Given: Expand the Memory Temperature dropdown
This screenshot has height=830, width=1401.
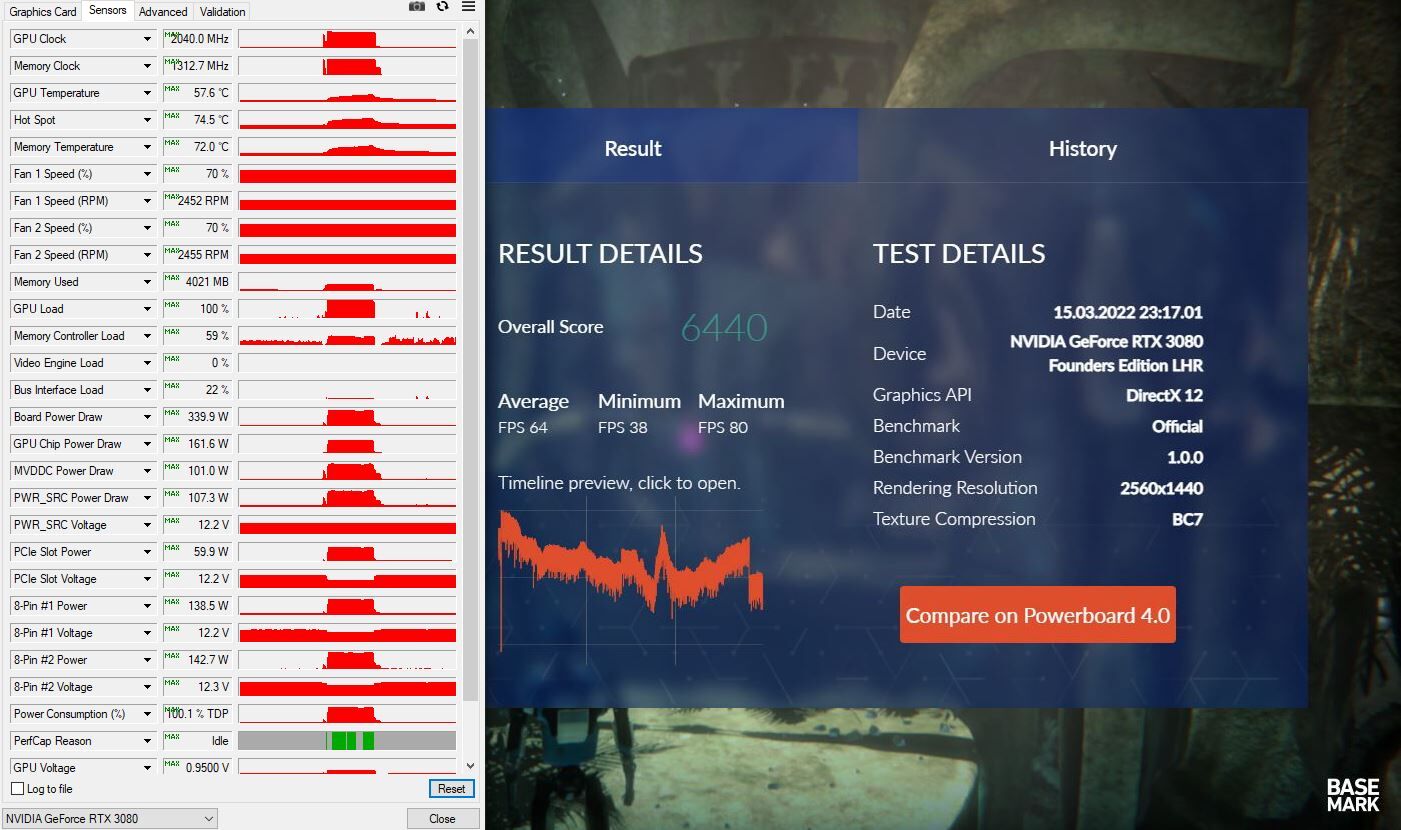Looking at the screenshot, I should [147, 147].
